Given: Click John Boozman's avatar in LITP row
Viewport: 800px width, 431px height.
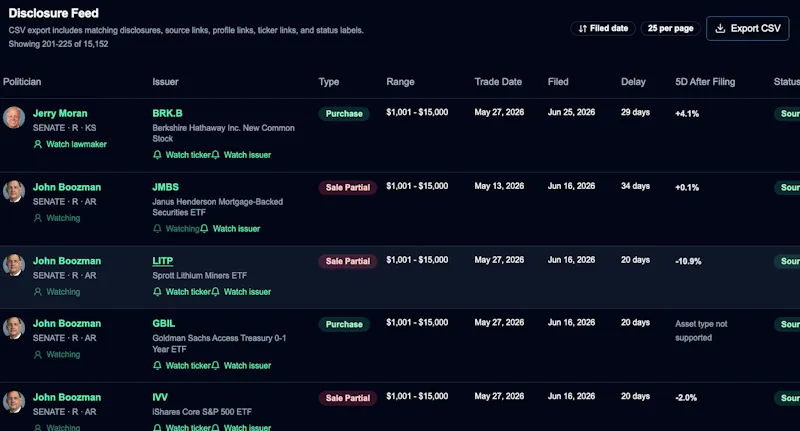Looking at the screenshot, I should [14, 265].
